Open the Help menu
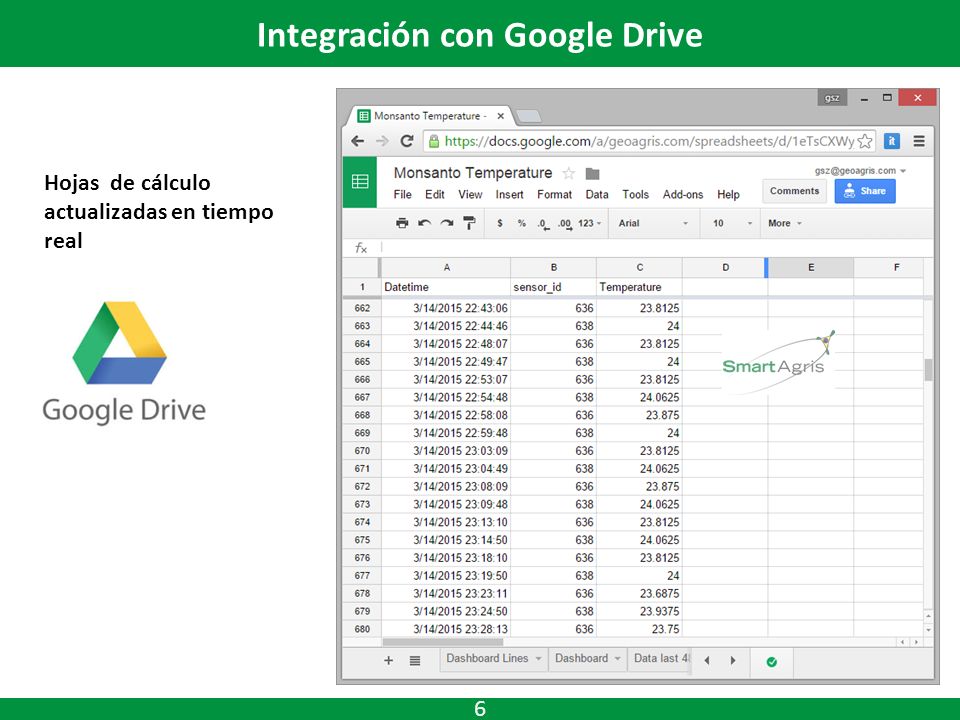 pyautogui.click(x=729, y=195)
